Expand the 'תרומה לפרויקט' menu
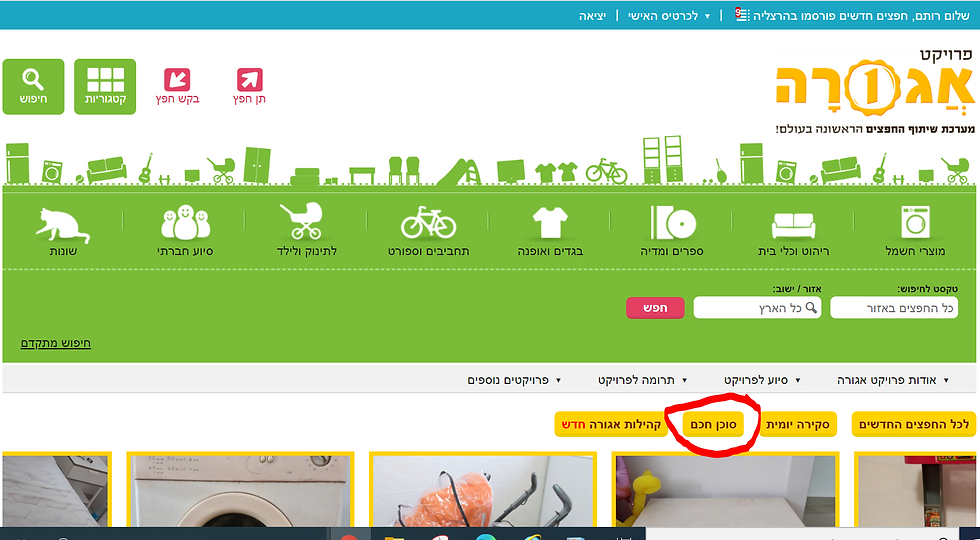The width and height of the screenshot is (980, 540). tap(643, 380)
